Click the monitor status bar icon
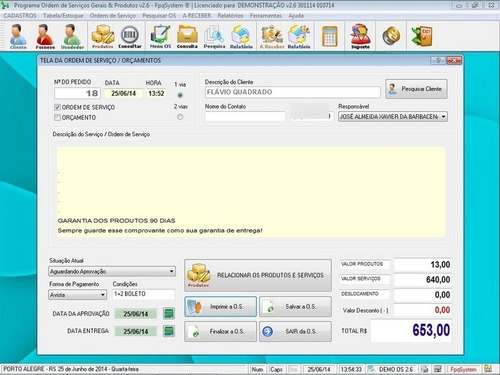Viewport: 500px width, 375px height. (438, 369)
